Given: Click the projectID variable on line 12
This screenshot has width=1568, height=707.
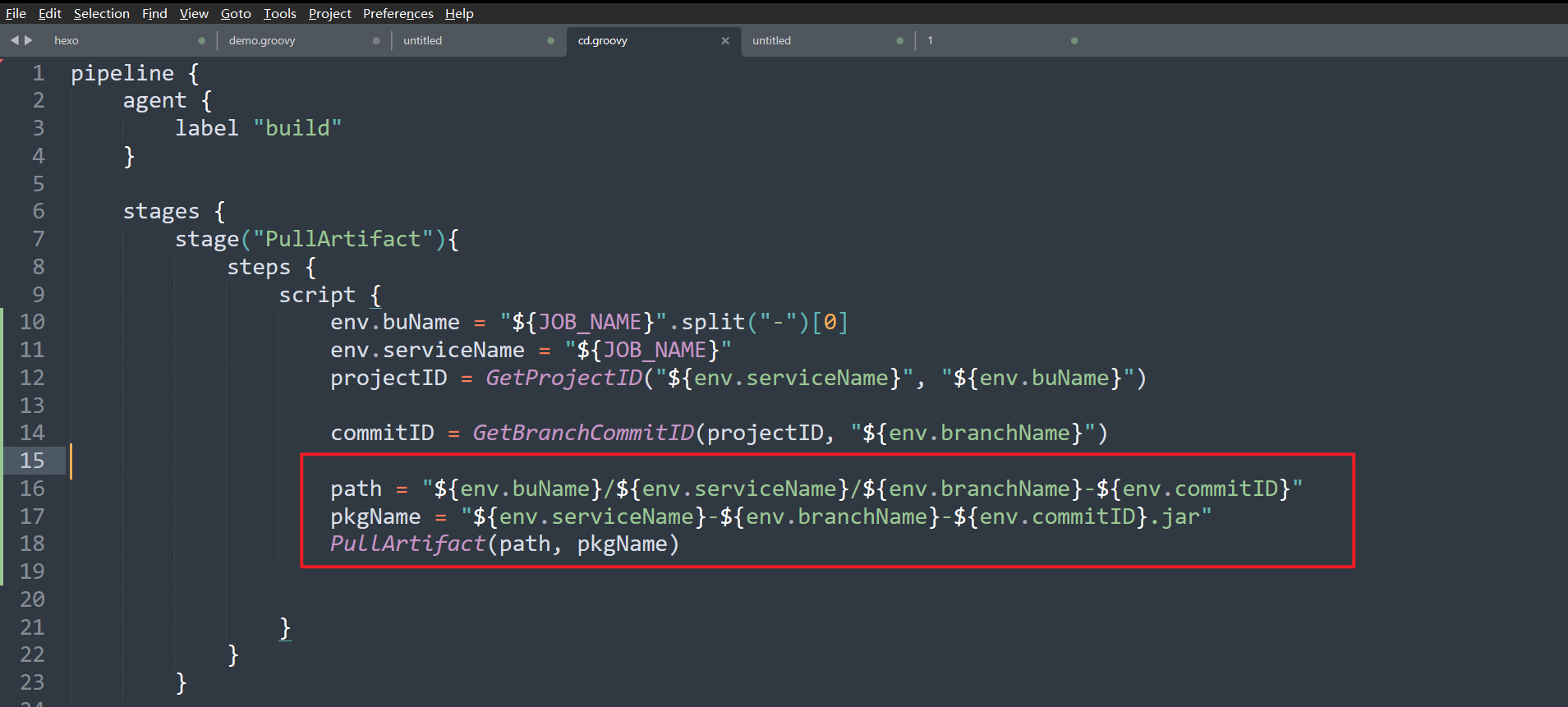Looking at the screenshot, I should tap(389, 378).
